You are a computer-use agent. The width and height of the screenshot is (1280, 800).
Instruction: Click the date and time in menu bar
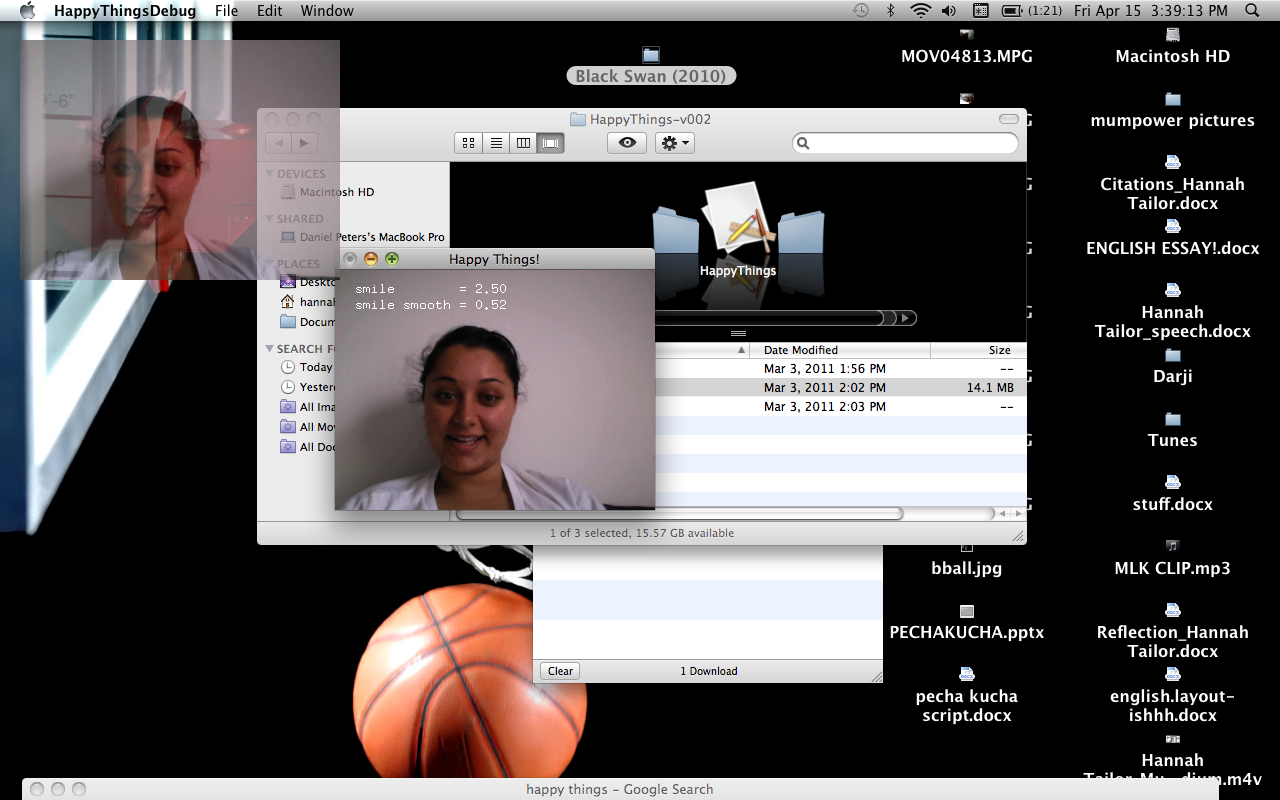tap(1151, 11)
